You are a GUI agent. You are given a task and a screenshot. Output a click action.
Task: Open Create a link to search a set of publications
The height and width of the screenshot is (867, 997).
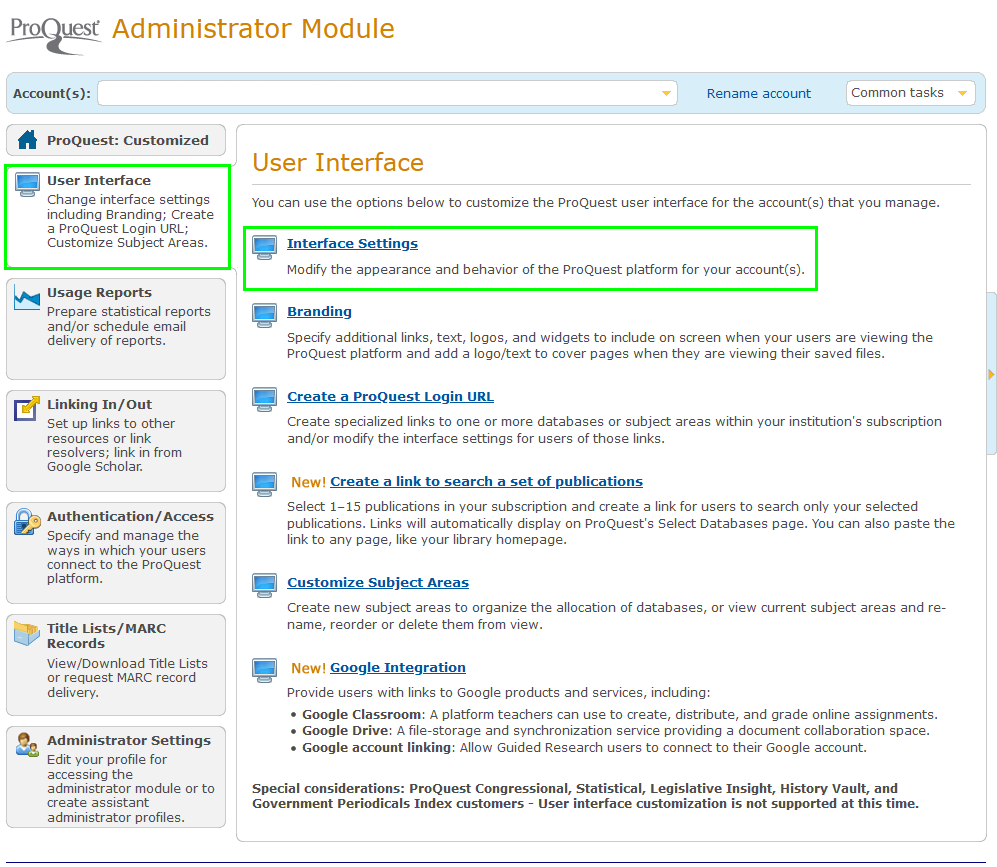click(486, 482)
